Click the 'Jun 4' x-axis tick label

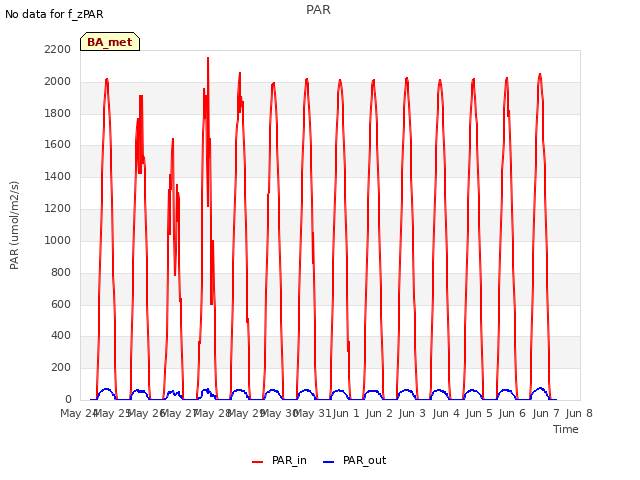(446, 413)
